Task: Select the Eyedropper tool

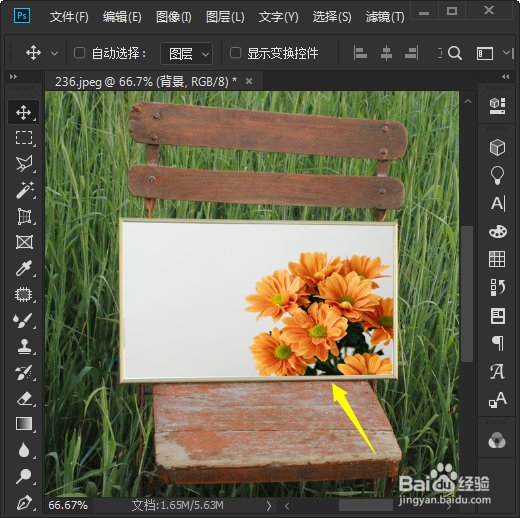Action: click(24, 268)
